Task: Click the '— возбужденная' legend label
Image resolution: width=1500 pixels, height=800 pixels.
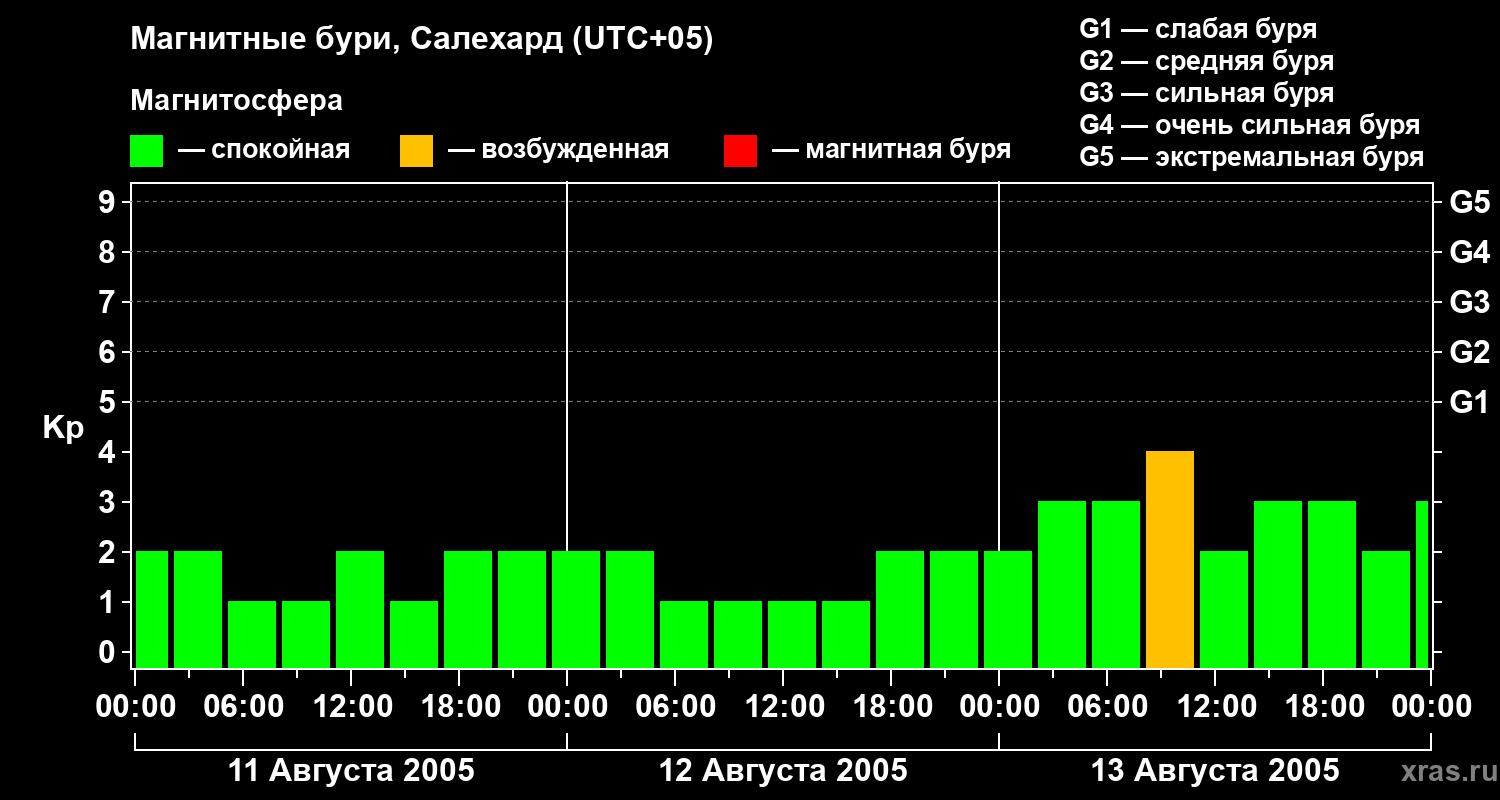Action: [x=558, y=151]
